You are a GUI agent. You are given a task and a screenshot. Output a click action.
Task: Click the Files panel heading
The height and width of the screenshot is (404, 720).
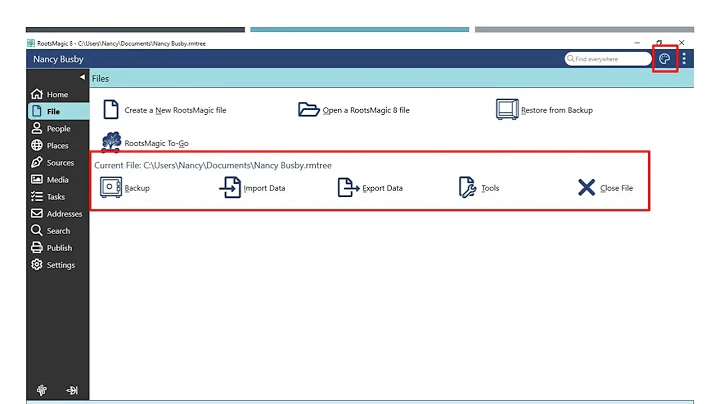tap(101, 79)
